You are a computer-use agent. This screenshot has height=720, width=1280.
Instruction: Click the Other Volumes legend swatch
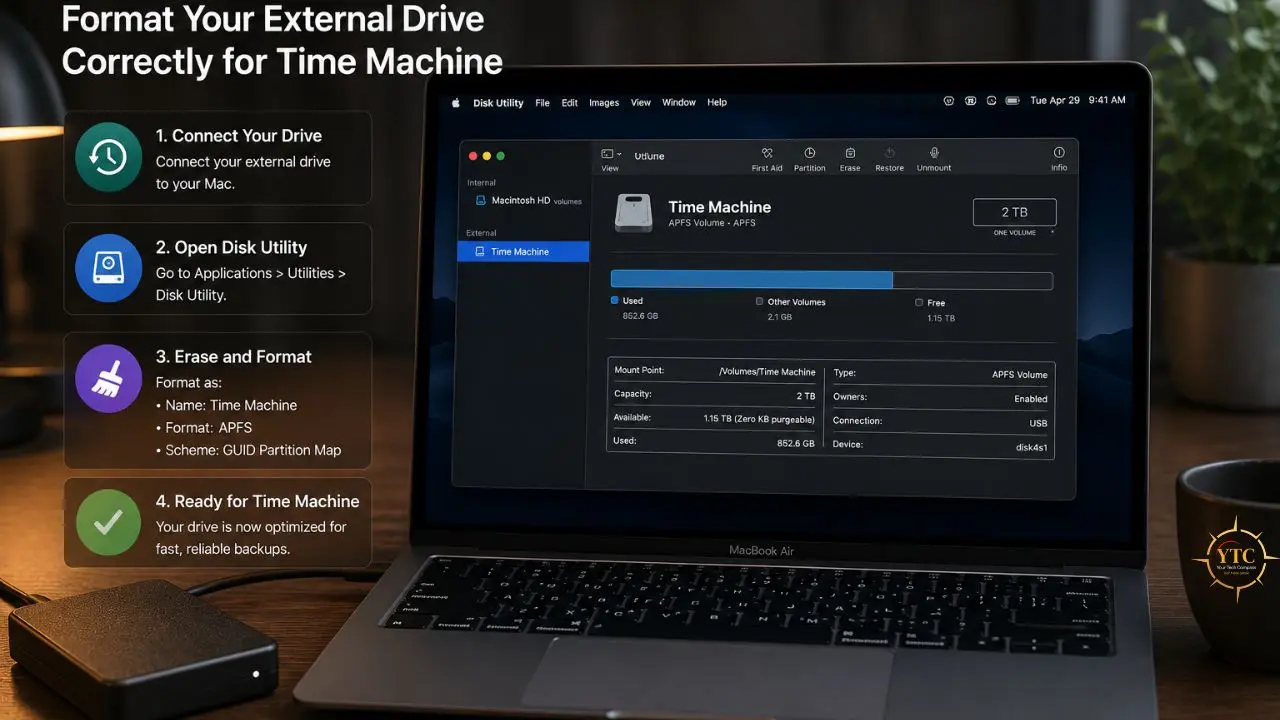click(760, 301)
